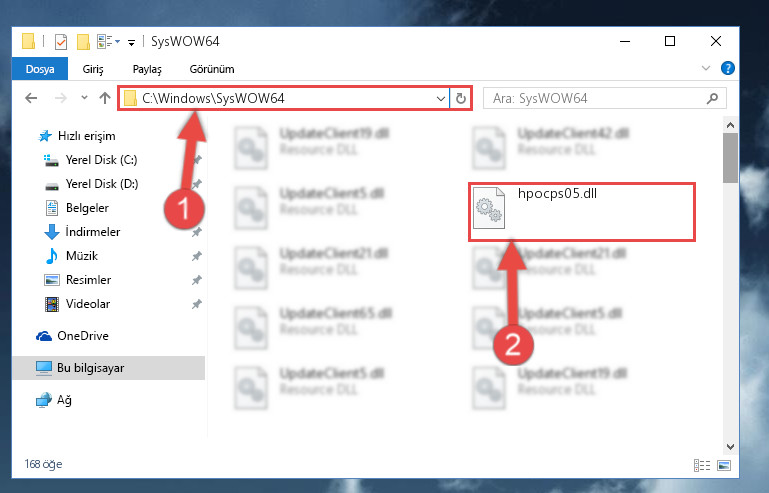
Task: Click the New folder icon in quick access toolbar
Action: (x=83, y=42)
